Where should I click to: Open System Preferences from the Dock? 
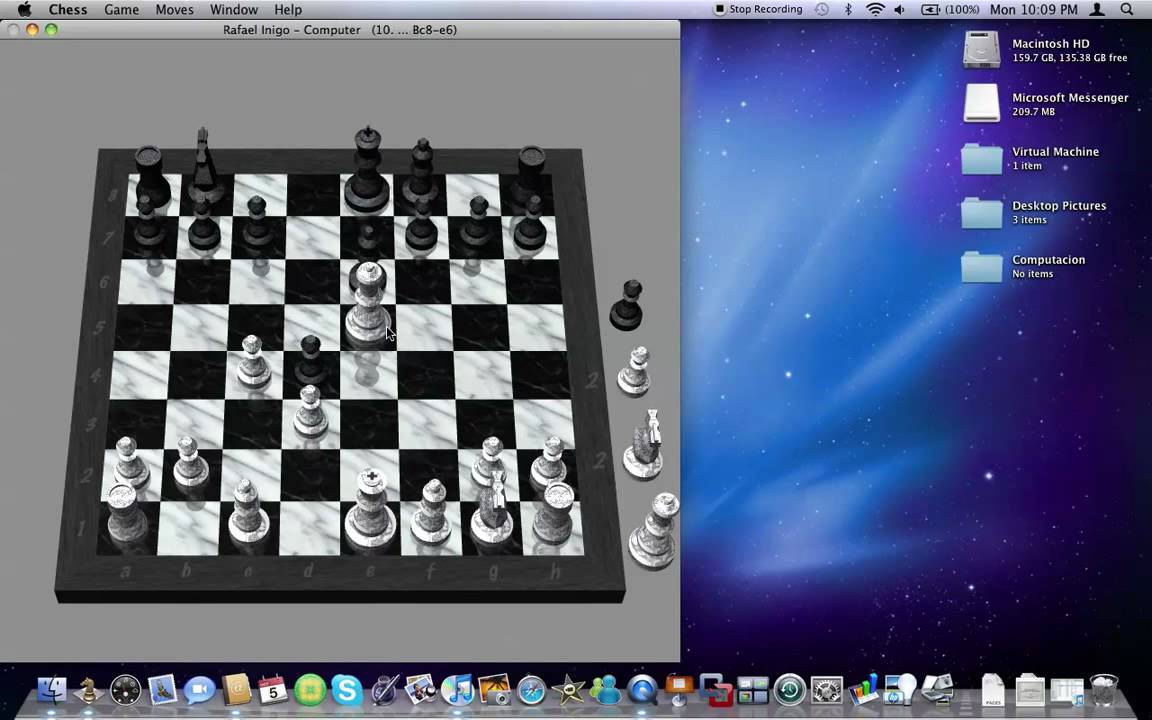coord(826,690)
